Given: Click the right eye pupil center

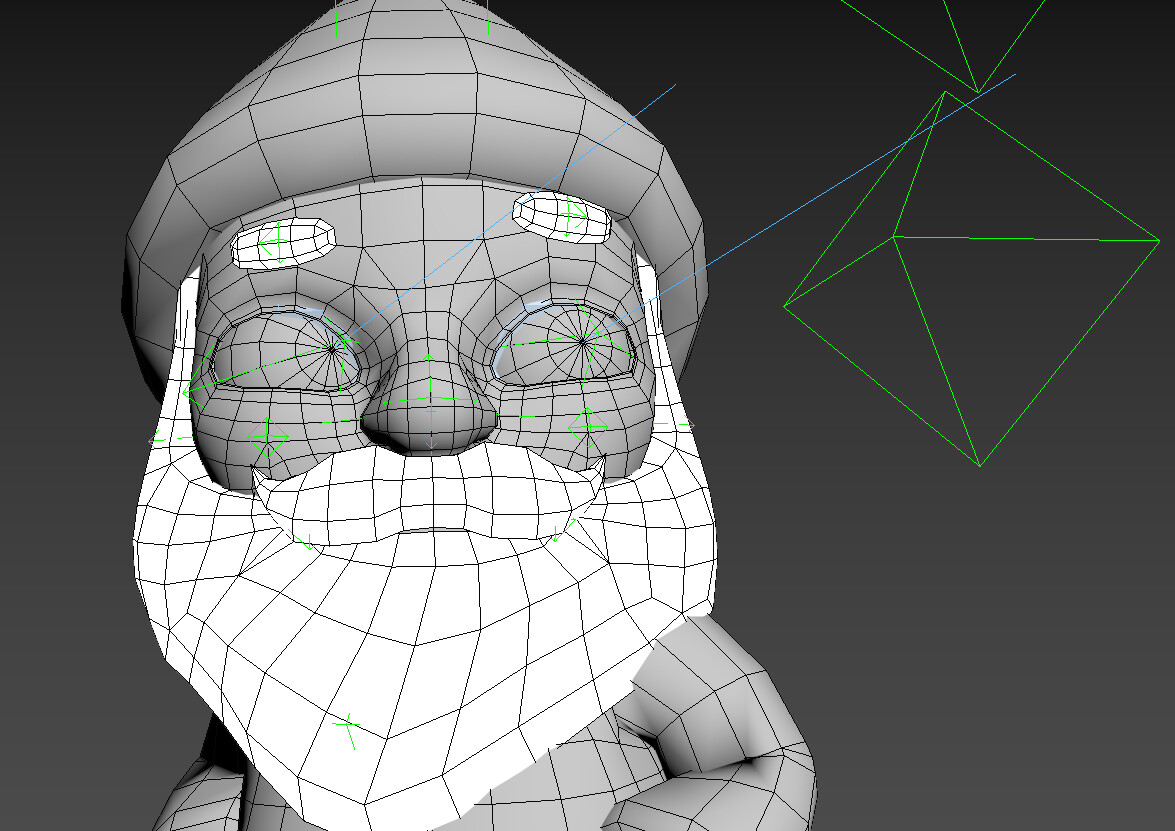Looking at the screenshot, I should [582, 341].
